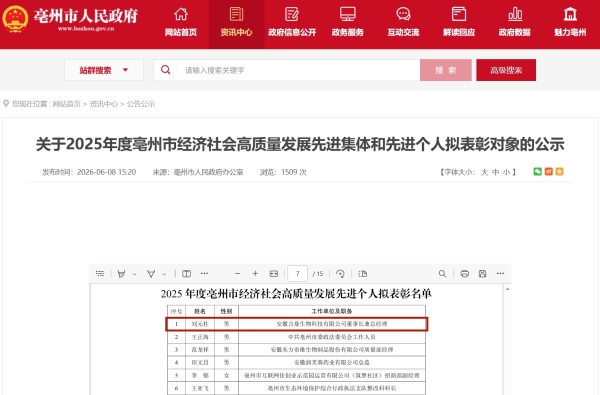
Task: Follow the 资讯中心 breadcrumb link
Action: (104, 104)
